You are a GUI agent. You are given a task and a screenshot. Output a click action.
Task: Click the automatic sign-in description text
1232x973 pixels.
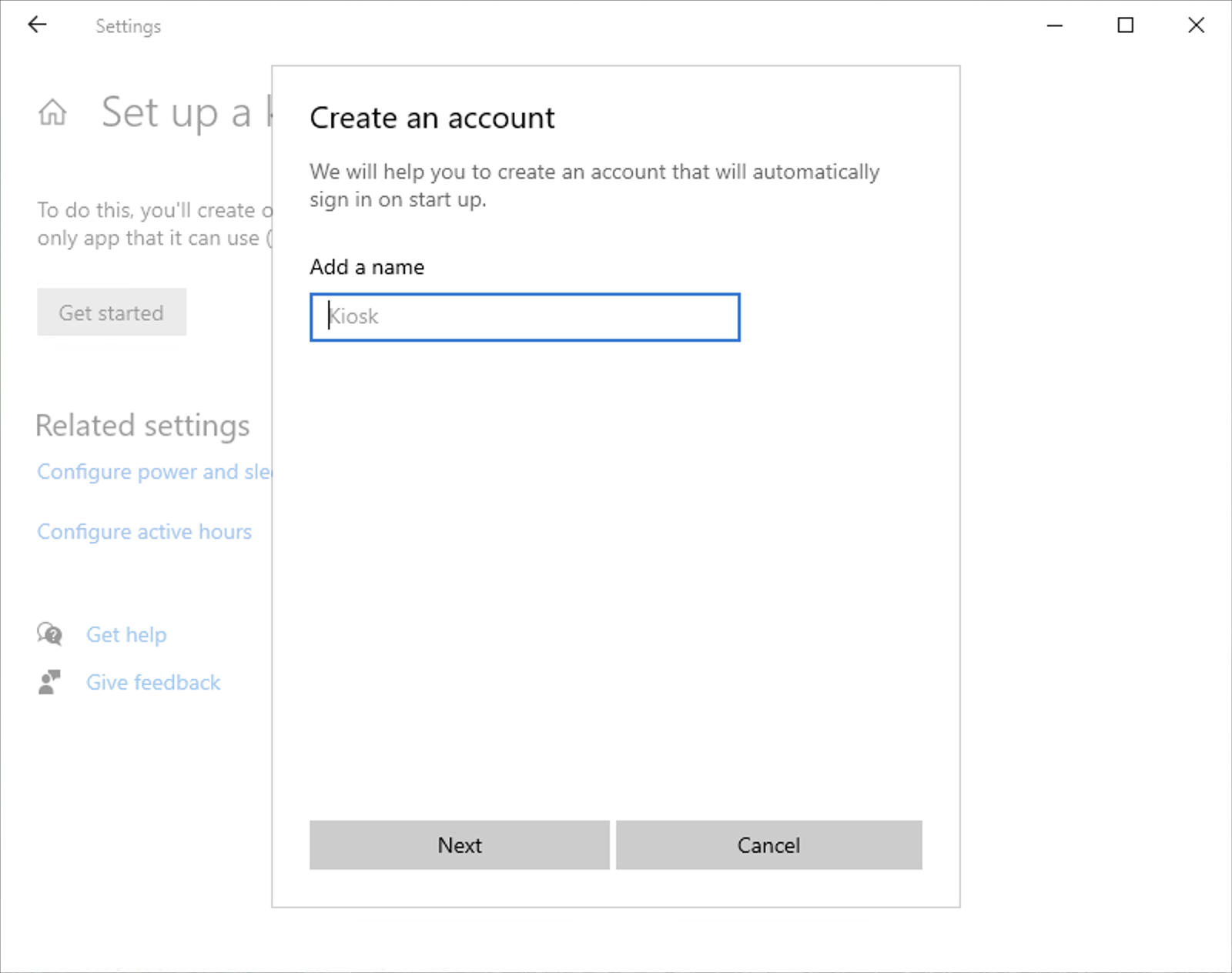(594, 186)
